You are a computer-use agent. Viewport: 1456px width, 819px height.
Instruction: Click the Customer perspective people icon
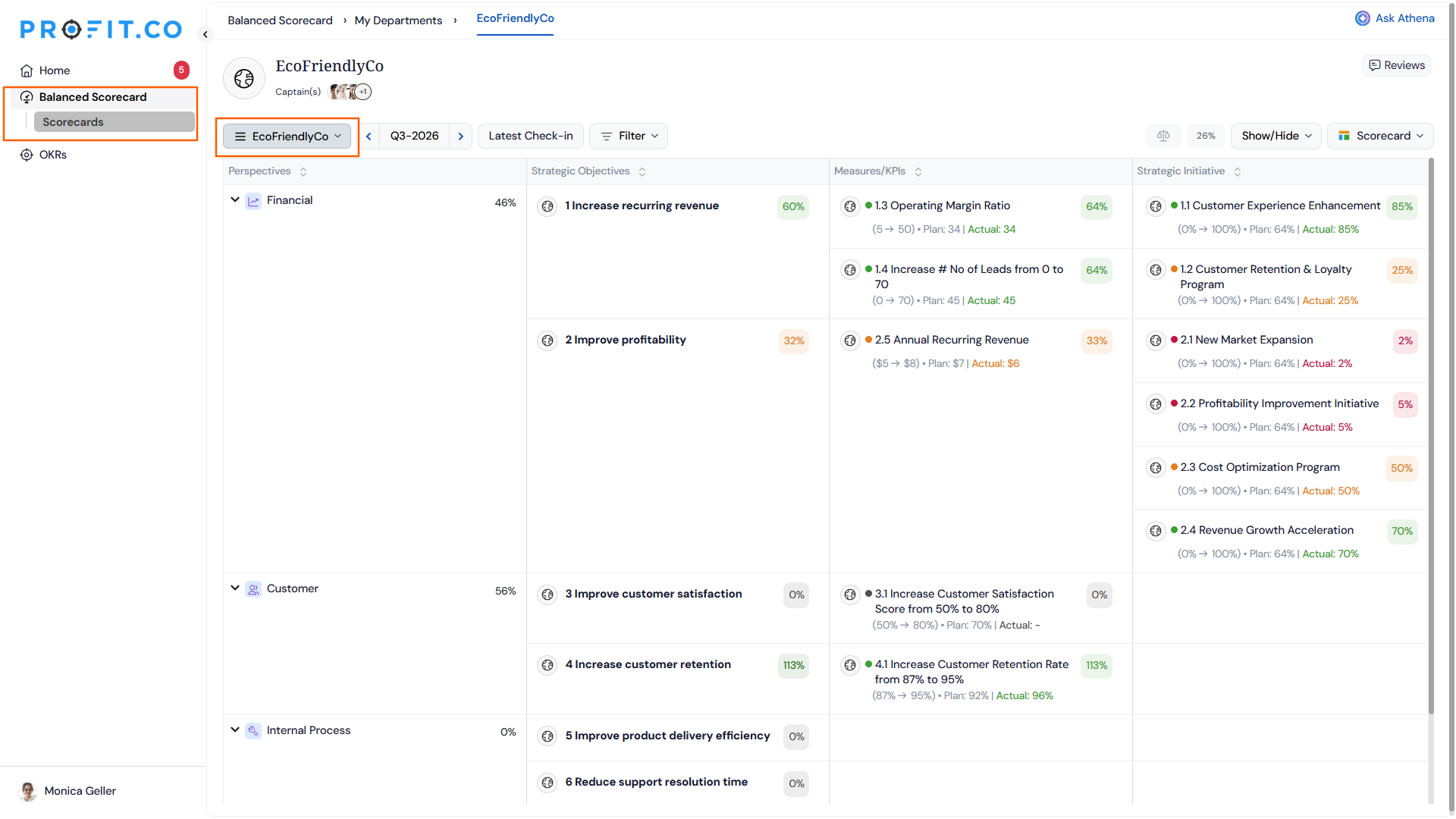[x=253, y=589]
